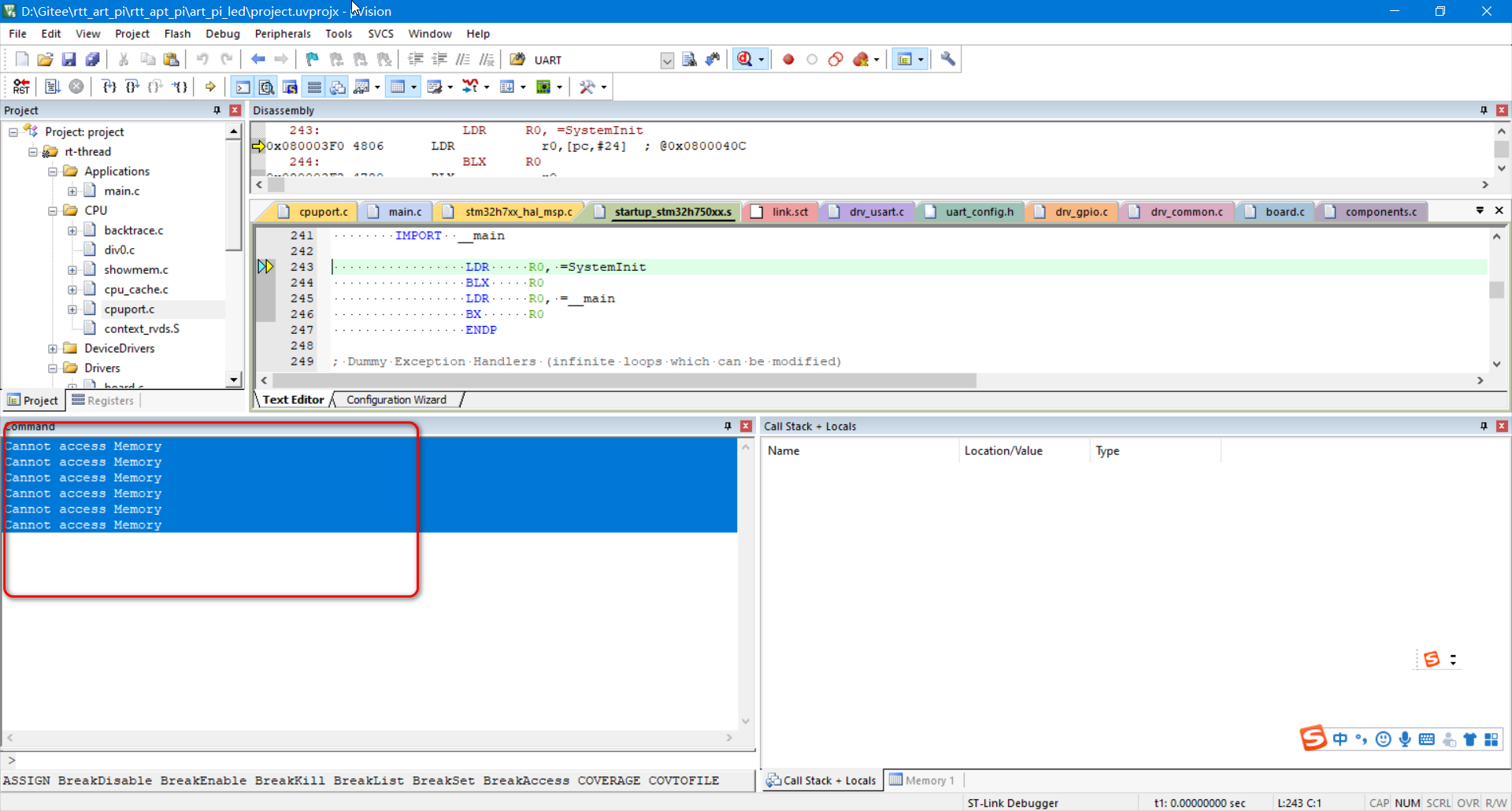Click the Sogou voice input microphone

point(1405,739)
